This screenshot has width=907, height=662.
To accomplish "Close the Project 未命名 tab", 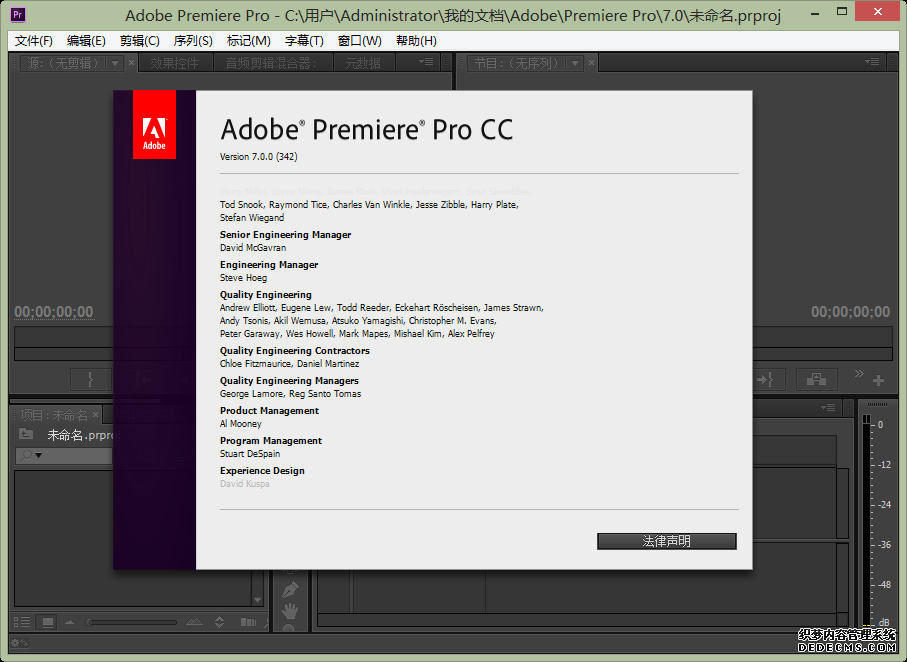I will coord(95,415).
